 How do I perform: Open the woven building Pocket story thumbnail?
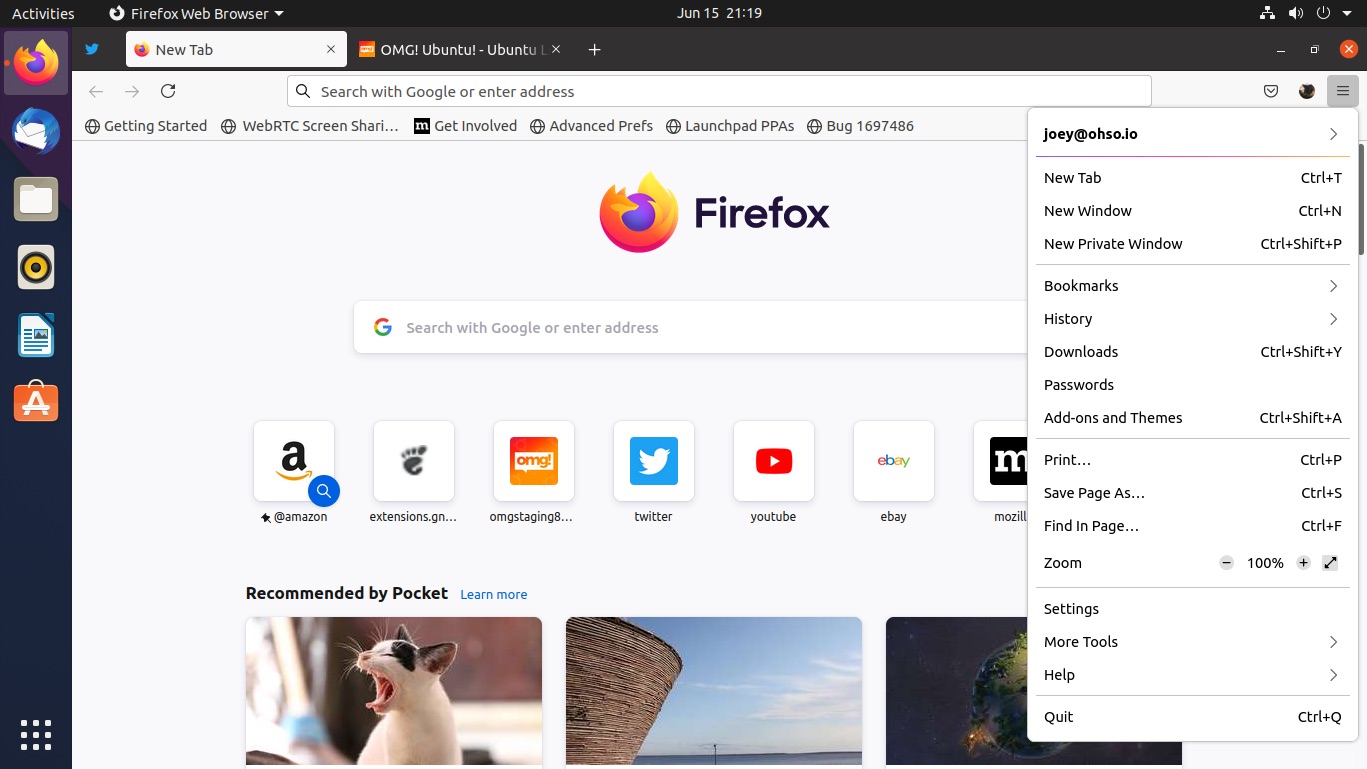tap(714, 692)
